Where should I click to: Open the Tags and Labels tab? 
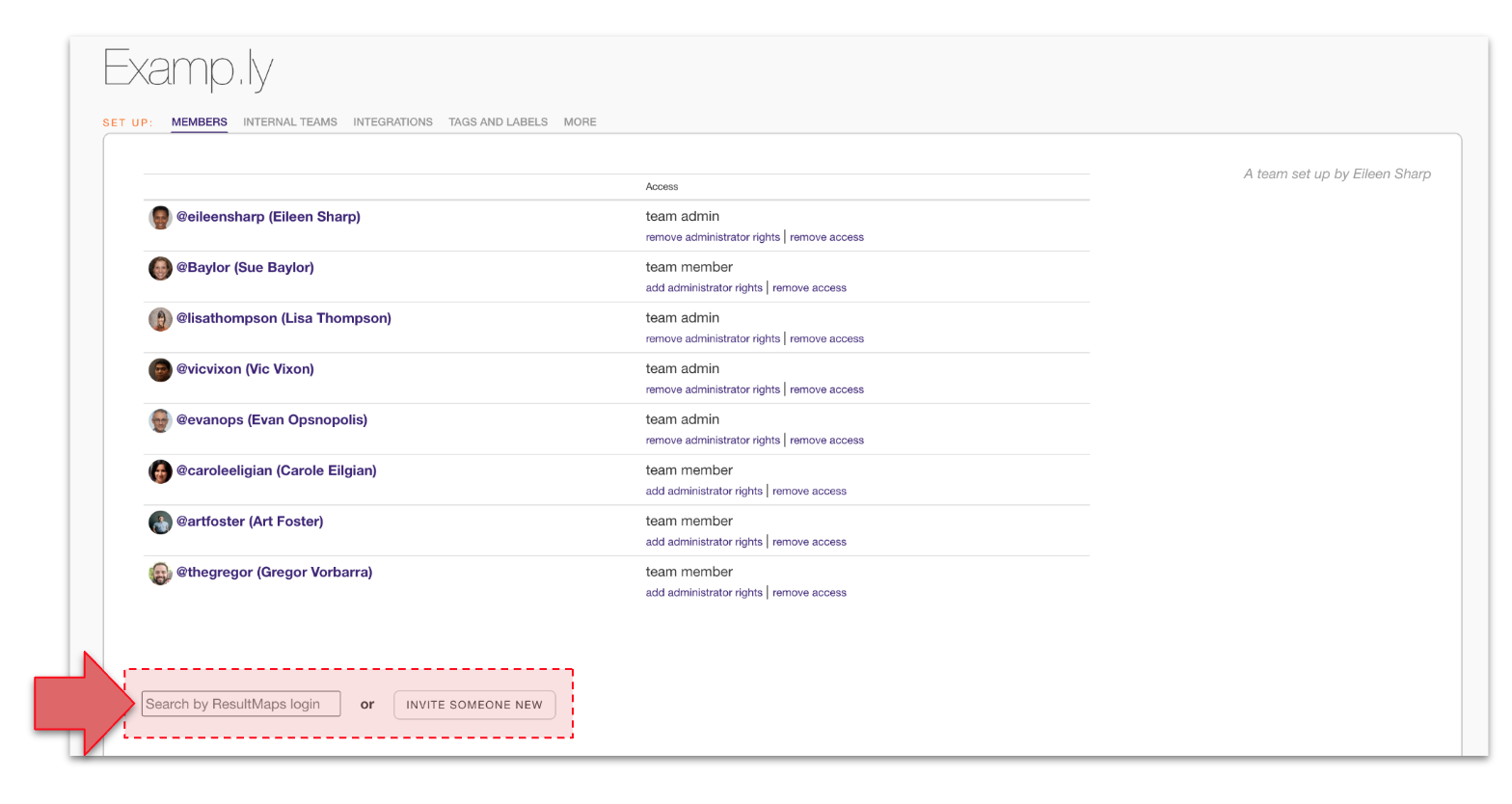pos(498,122)
